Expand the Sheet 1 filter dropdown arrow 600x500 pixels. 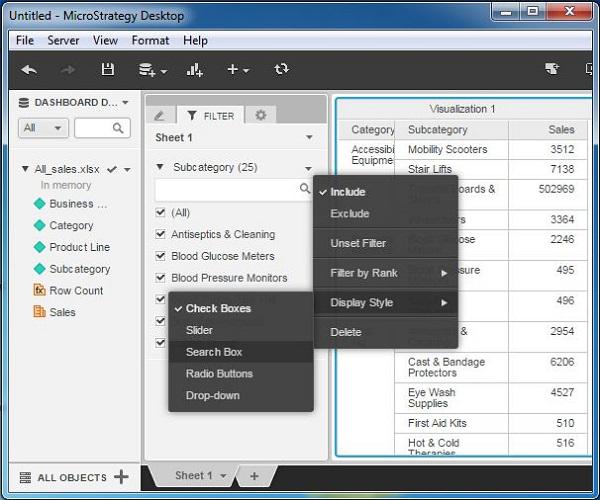point(309,137)
